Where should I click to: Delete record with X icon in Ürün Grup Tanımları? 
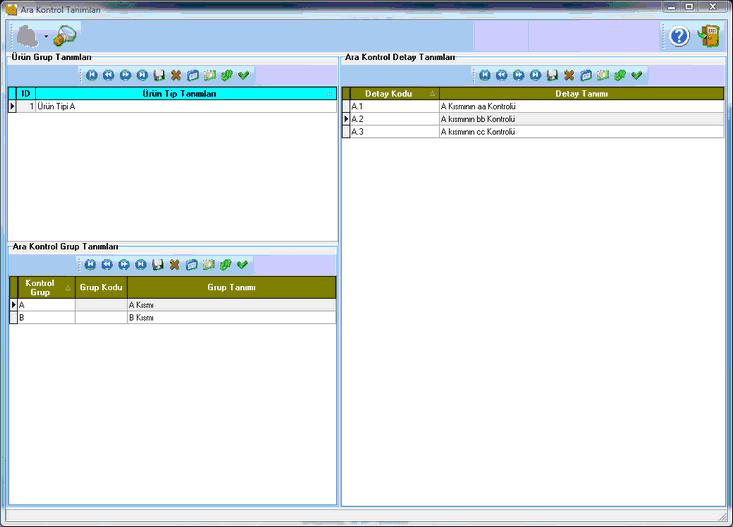pos(176,75)
